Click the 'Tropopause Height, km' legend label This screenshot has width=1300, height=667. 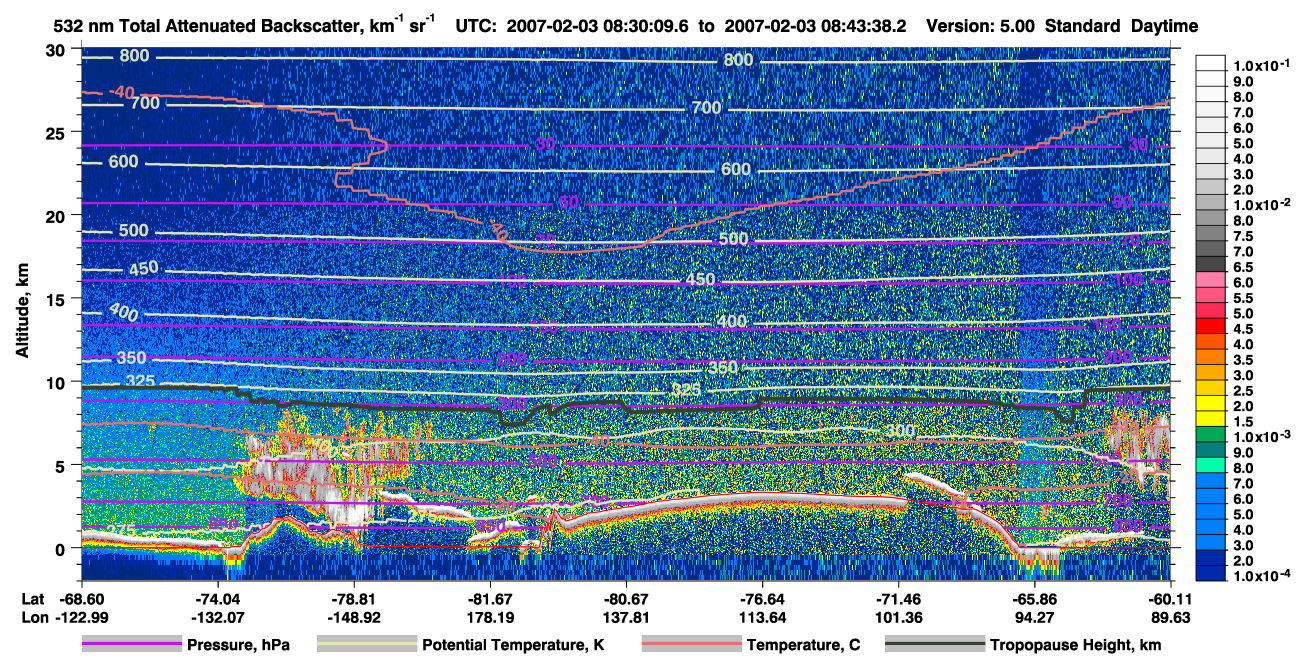coord(1075,645)
